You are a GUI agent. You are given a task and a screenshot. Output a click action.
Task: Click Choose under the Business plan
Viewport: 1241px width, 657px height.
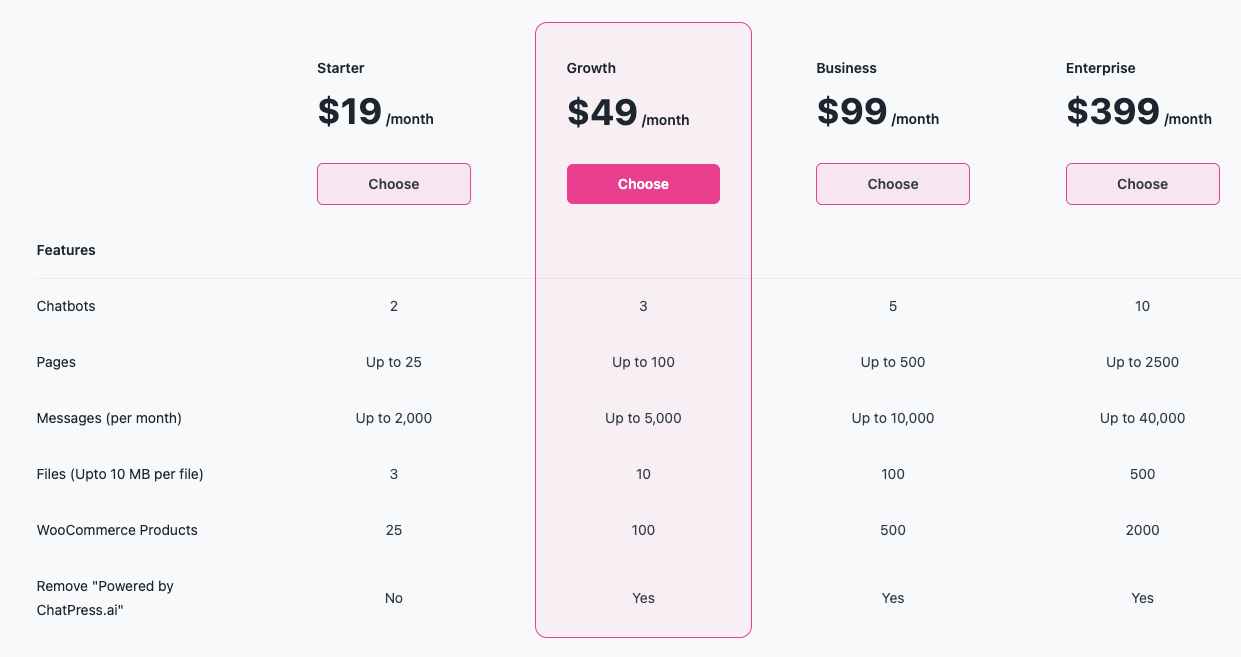[x=892, y=184]
